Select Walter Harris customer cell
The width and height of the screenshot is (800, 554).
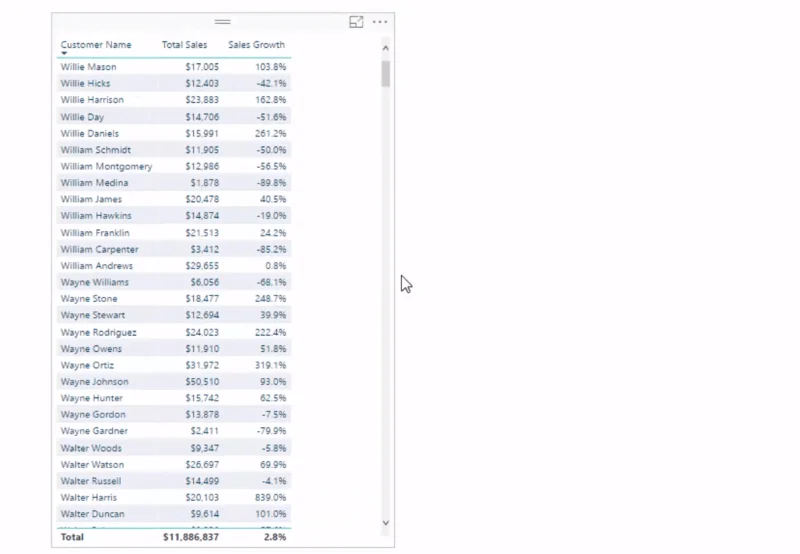89,497
